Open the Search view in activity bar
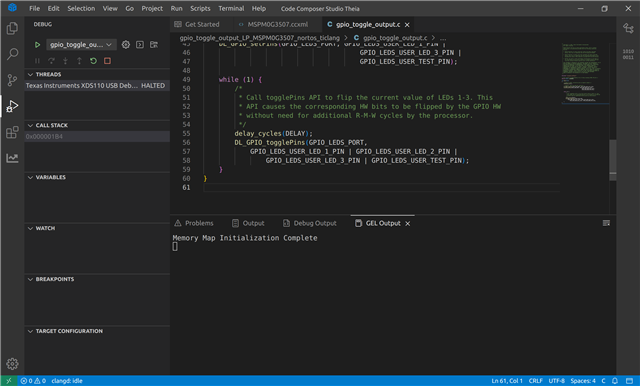 tap(12, 54)
